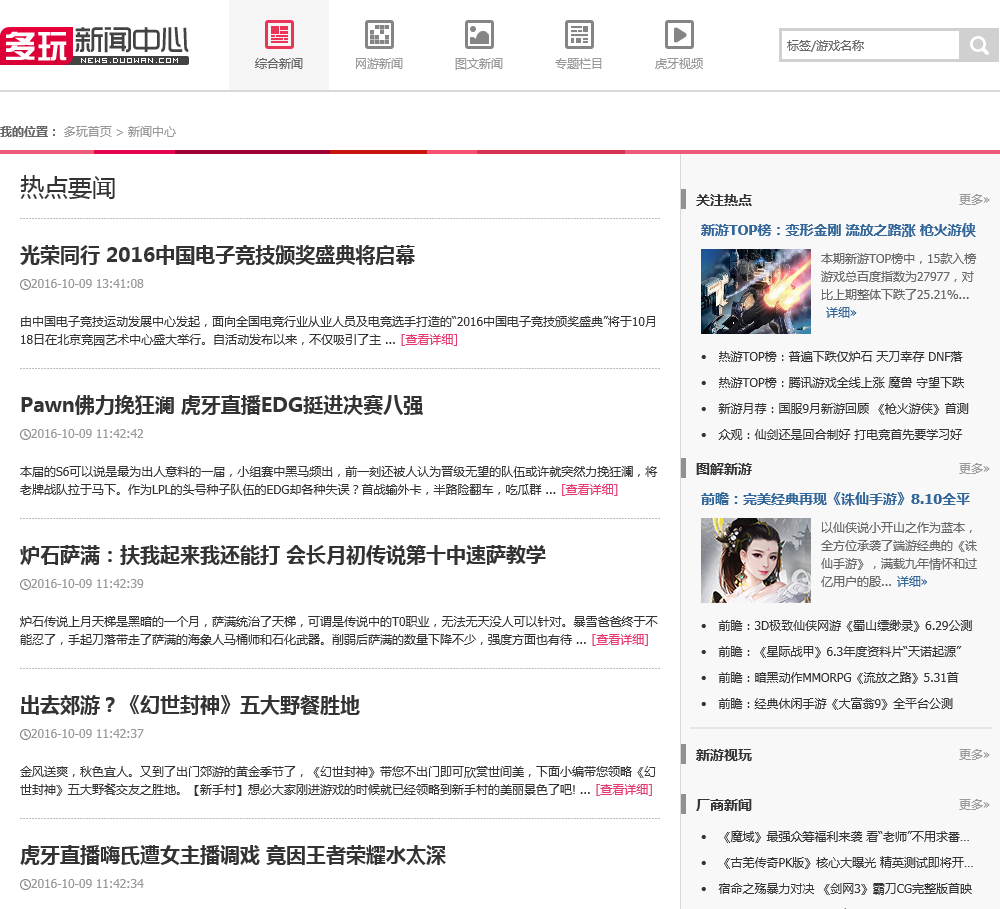Open 查看详细 for the 炉石萨满 article
Image resolution: width=1000 pixels, height=909 pixels.
(621, 640)
